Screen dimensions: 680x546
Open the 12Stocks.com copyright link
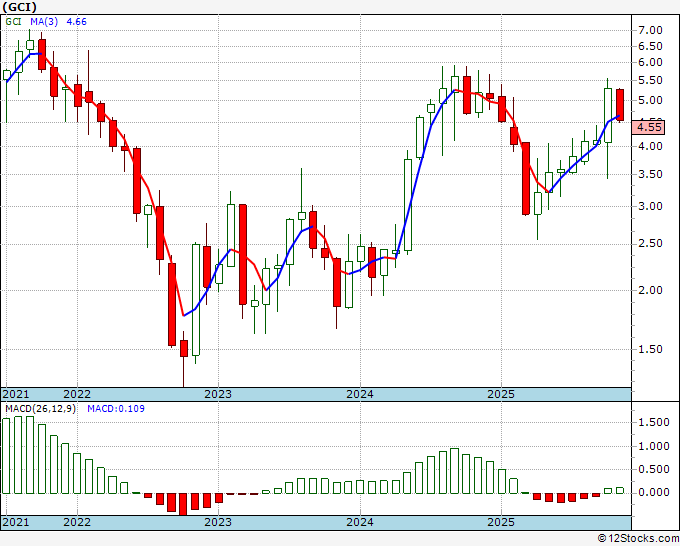click(x=638, y=539)
